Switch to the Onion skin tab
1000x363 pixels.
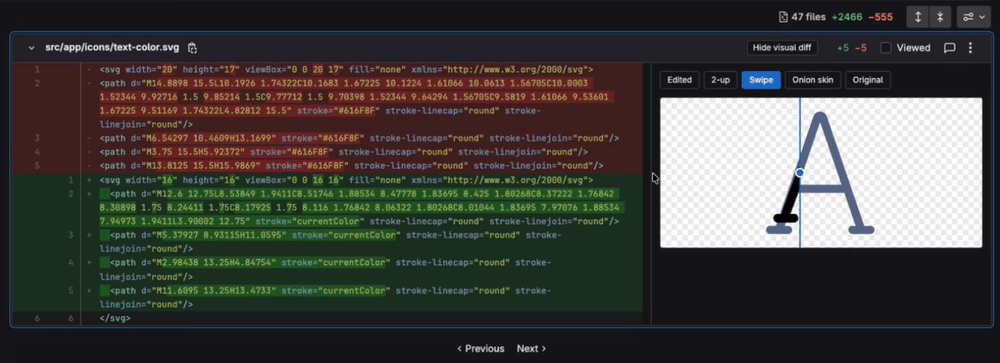click(x=813, y=80)
